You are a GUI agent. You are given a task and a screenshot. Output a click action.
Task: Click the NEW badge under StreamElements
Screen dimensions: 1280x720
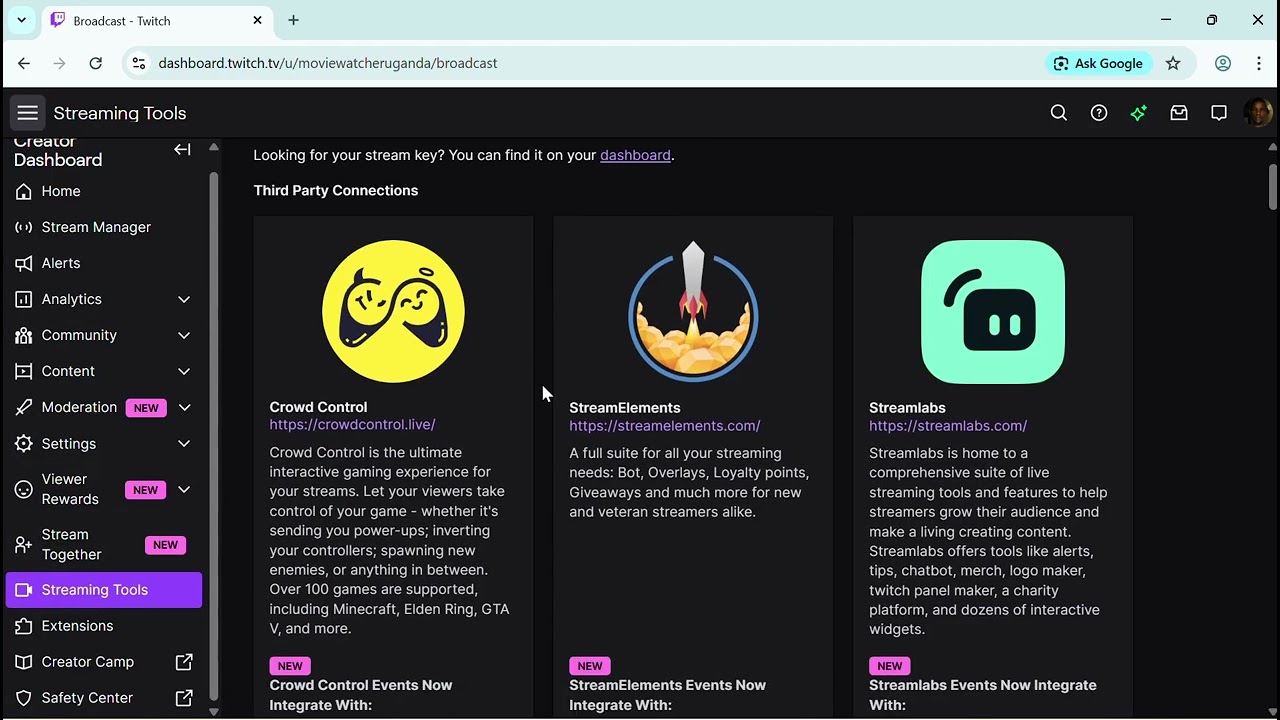[x=590, y=666]
